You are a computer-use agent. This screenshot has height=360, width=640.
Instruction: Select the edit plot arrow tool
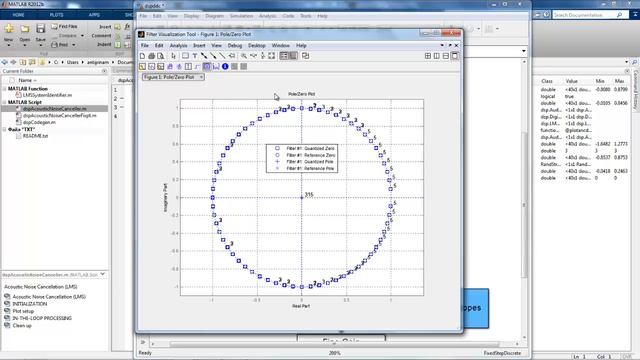173,56
